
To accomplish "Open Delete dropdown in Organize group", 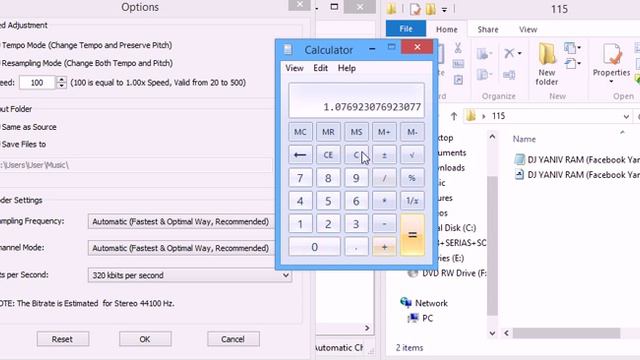I will pyautogui.click(x=520, y=53).
